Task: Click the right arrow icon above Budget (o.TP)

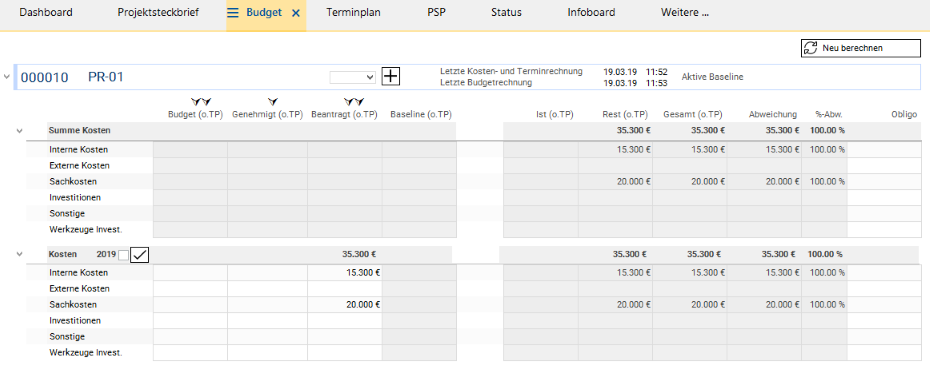Action: coord(207,103)
